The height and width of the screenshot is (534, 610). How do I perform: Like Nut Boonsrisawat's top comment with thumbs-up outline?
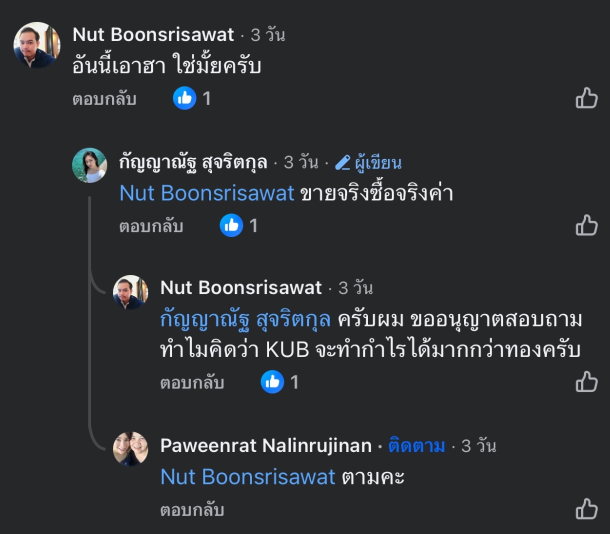point(586,98)
